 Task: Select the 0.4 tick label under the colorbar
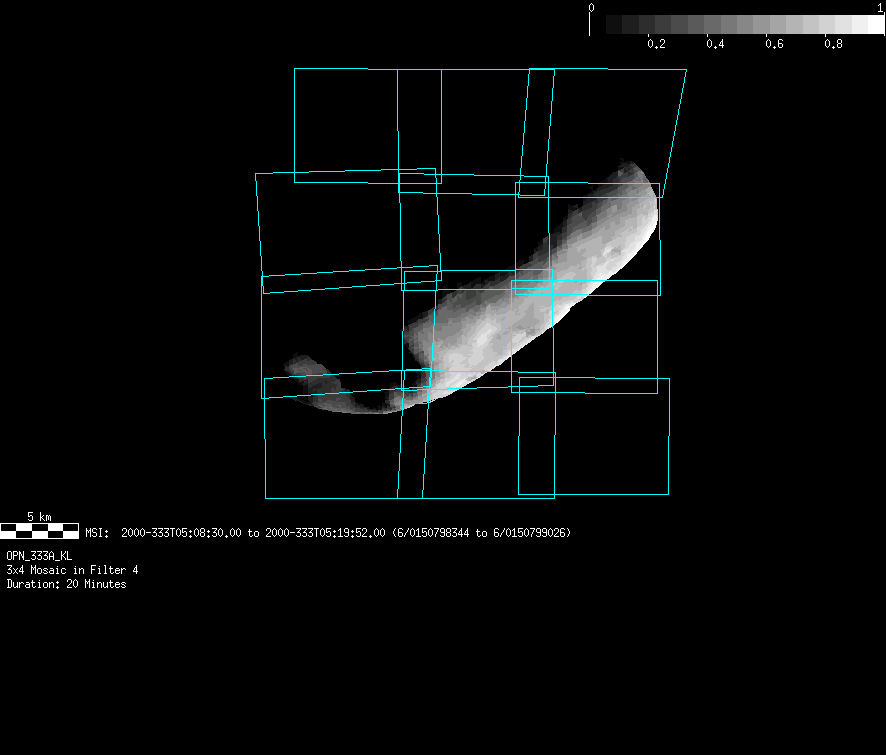[715, 45]
